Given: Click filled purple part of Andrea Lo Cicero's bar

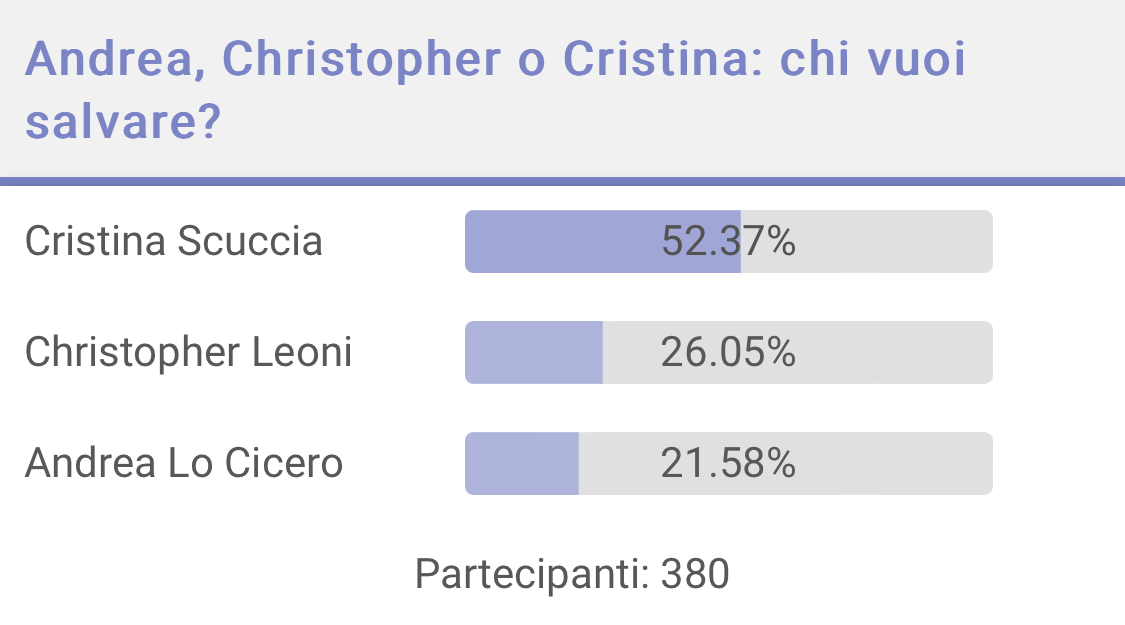Looking at the screenshot, I should coord(522,464).
